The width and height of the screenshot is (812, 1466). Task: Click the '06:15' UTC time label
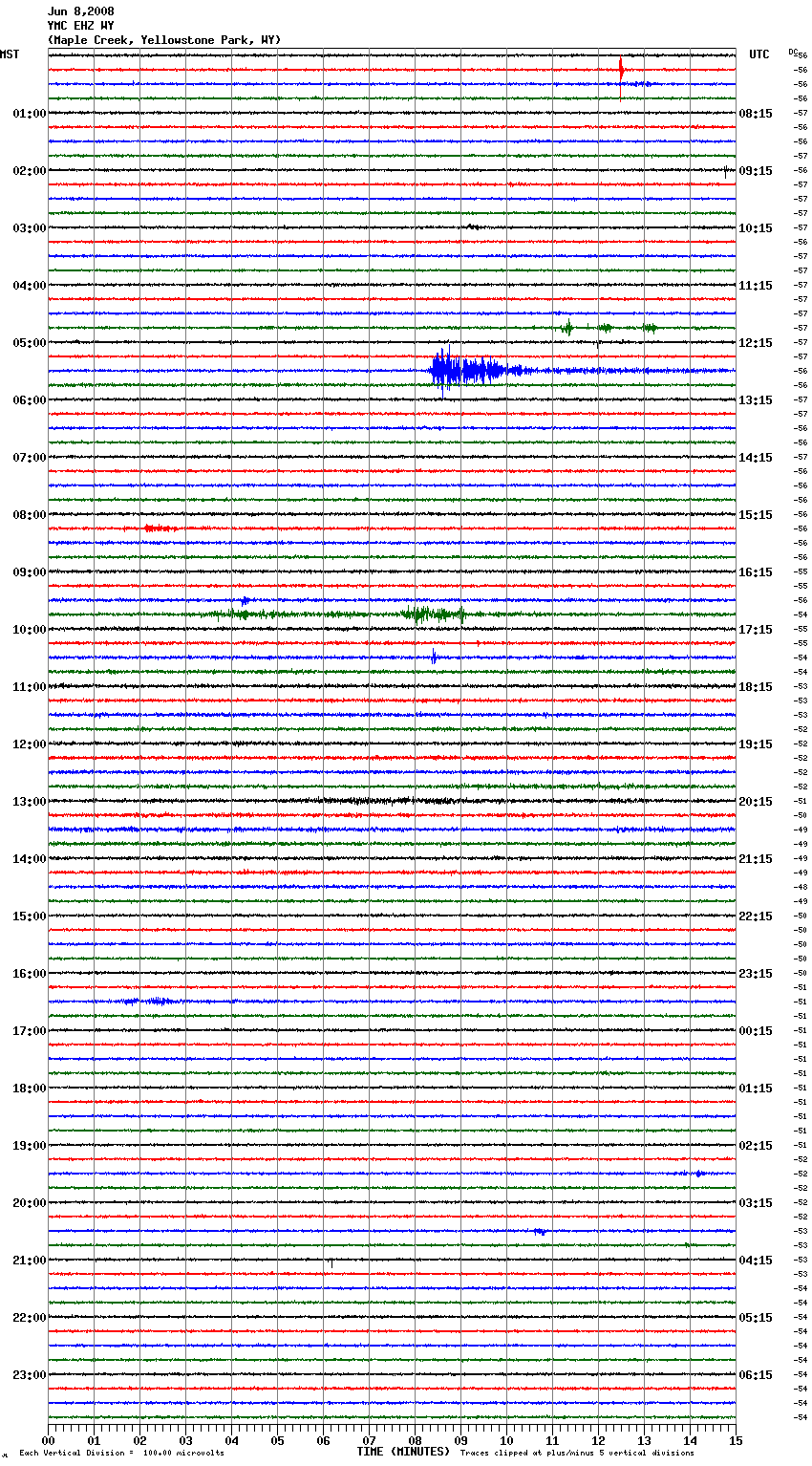(756, 1375)
